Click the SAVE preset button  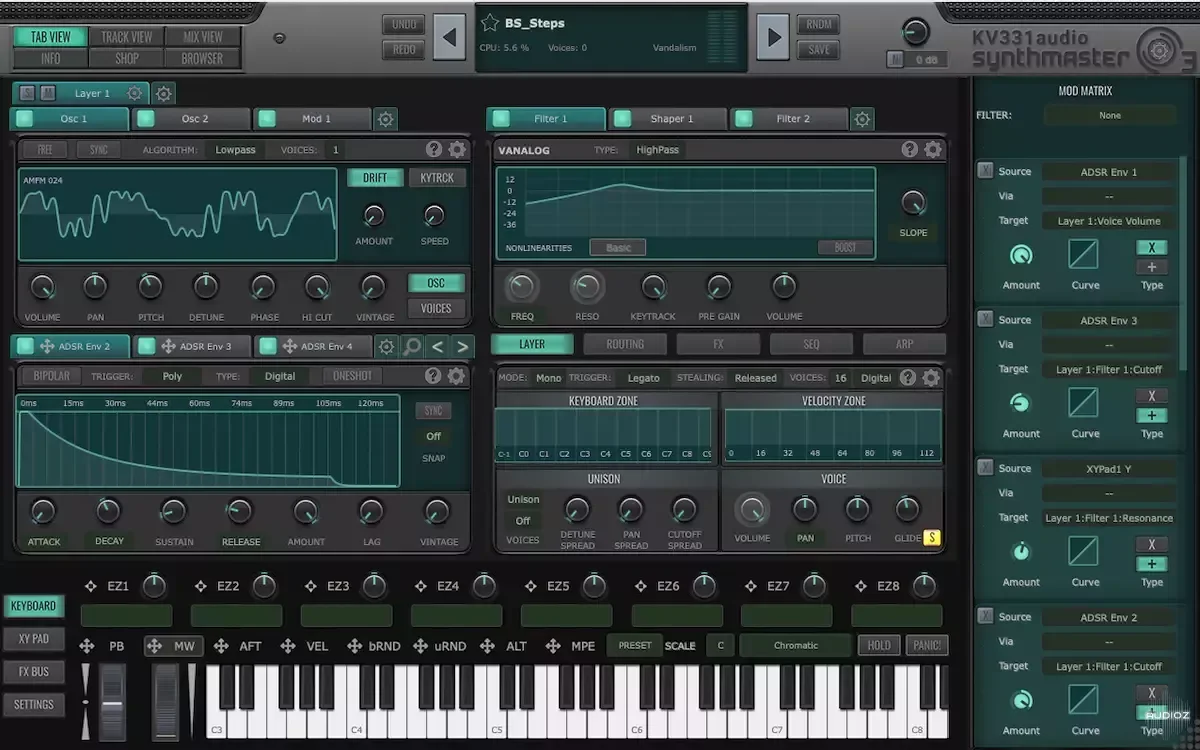click(x=818, y=50)
